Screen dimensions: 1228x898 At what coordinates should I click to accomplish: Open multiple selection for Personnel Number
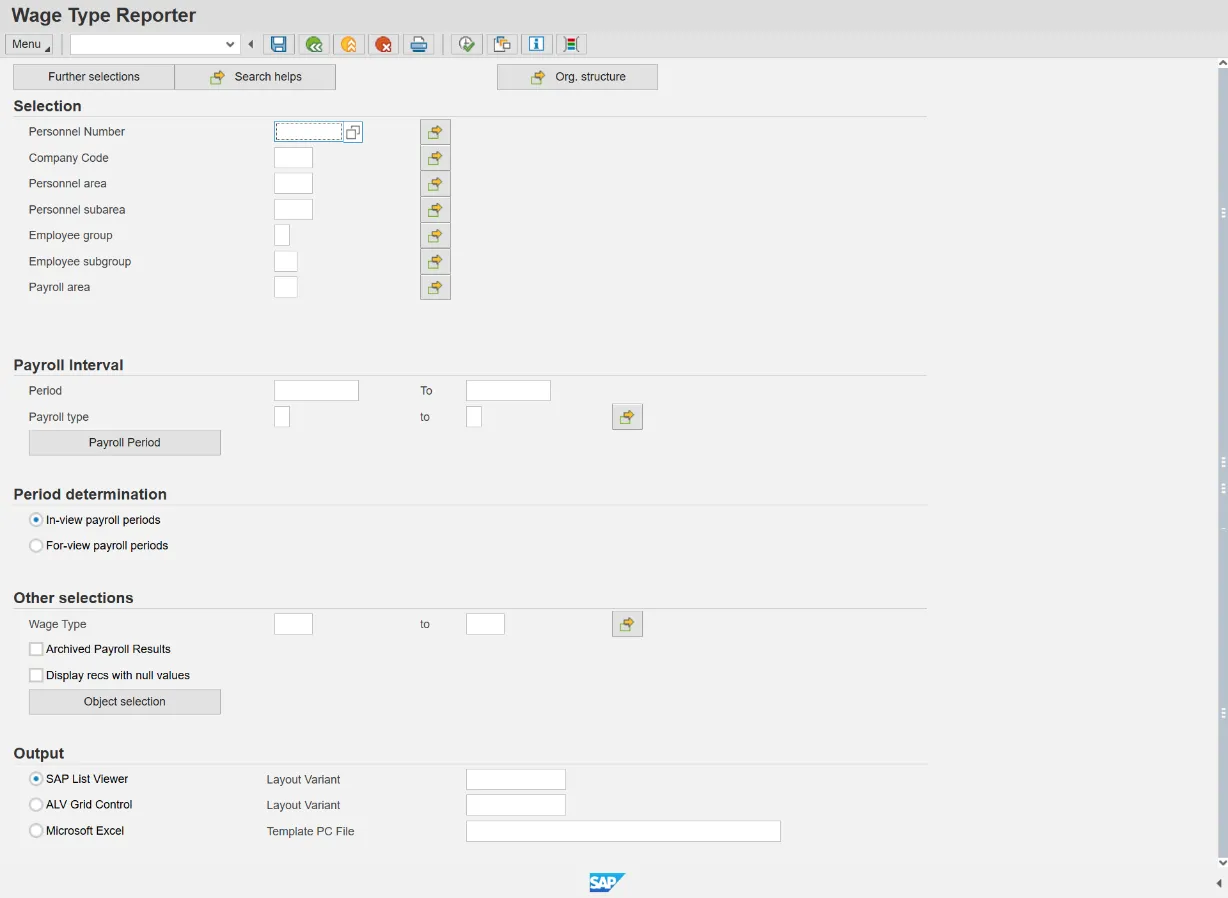(x=435, y=132)
